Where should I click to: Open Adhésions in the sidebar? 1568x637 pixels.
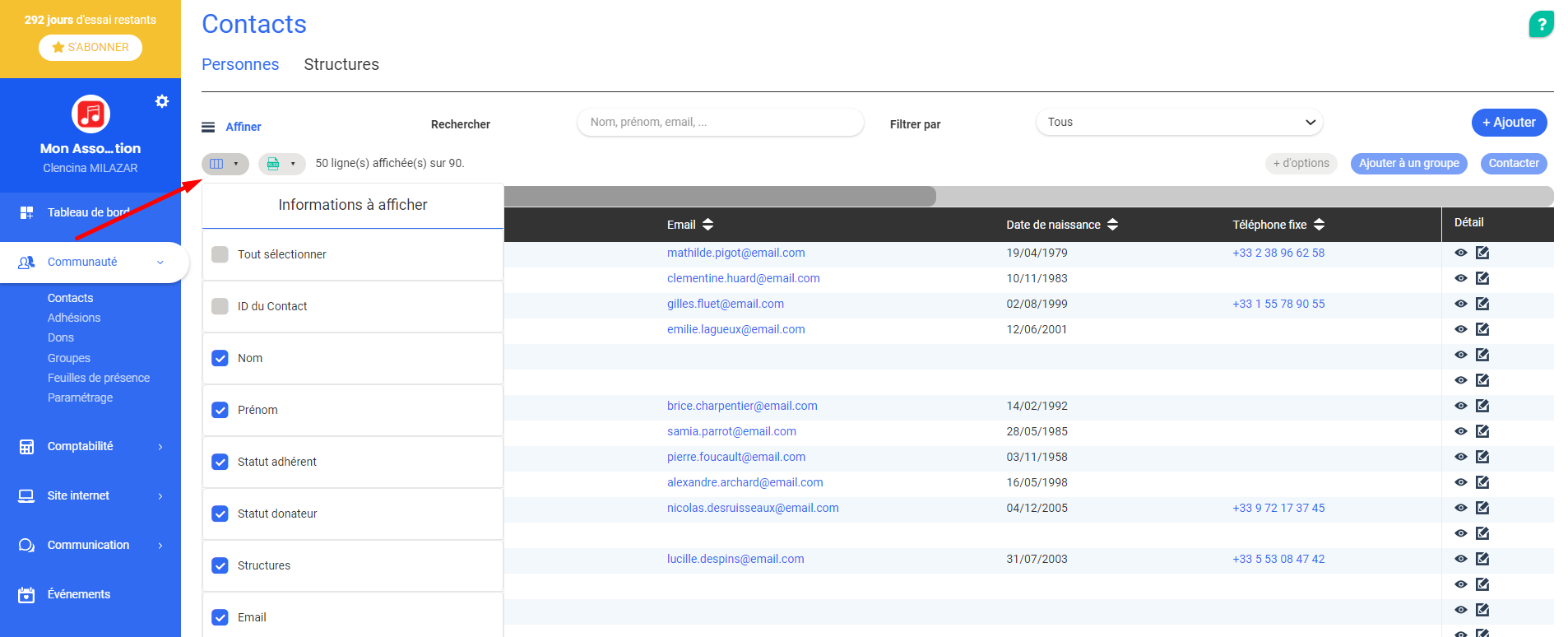pos(74,318)
